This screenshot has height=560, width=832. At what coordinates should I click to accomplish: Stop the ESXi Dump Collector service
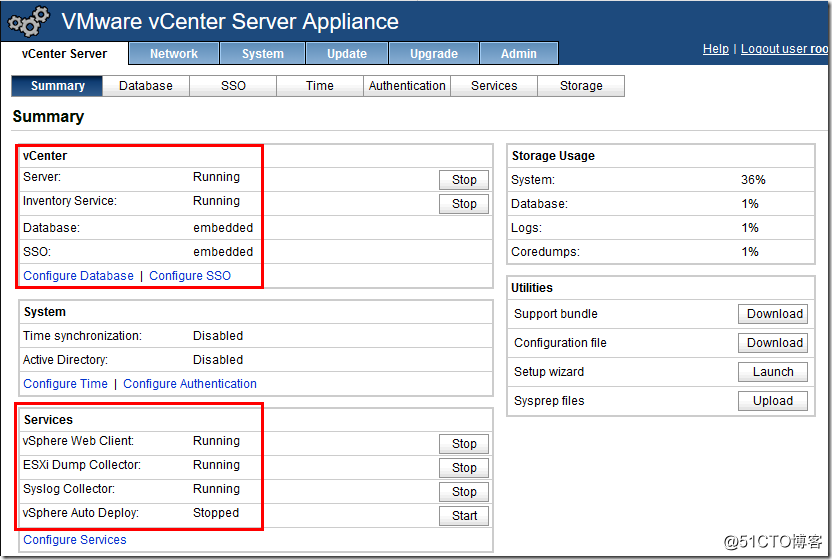464,468
